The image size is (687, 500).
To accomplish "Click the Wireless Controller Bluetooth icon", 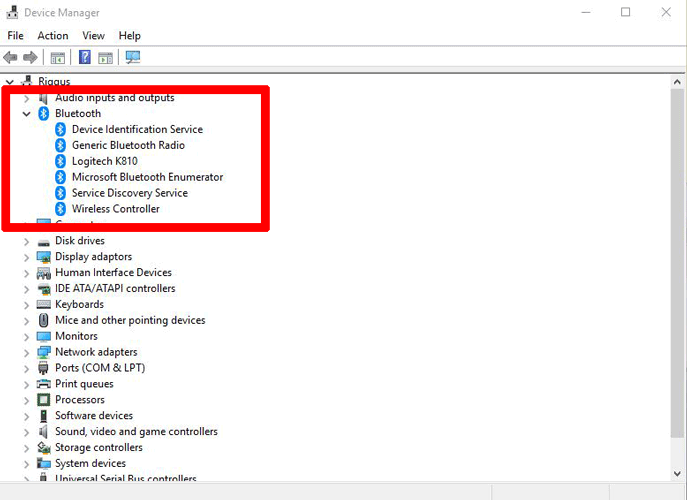I will pyautogui.click(x=60, y=209).
